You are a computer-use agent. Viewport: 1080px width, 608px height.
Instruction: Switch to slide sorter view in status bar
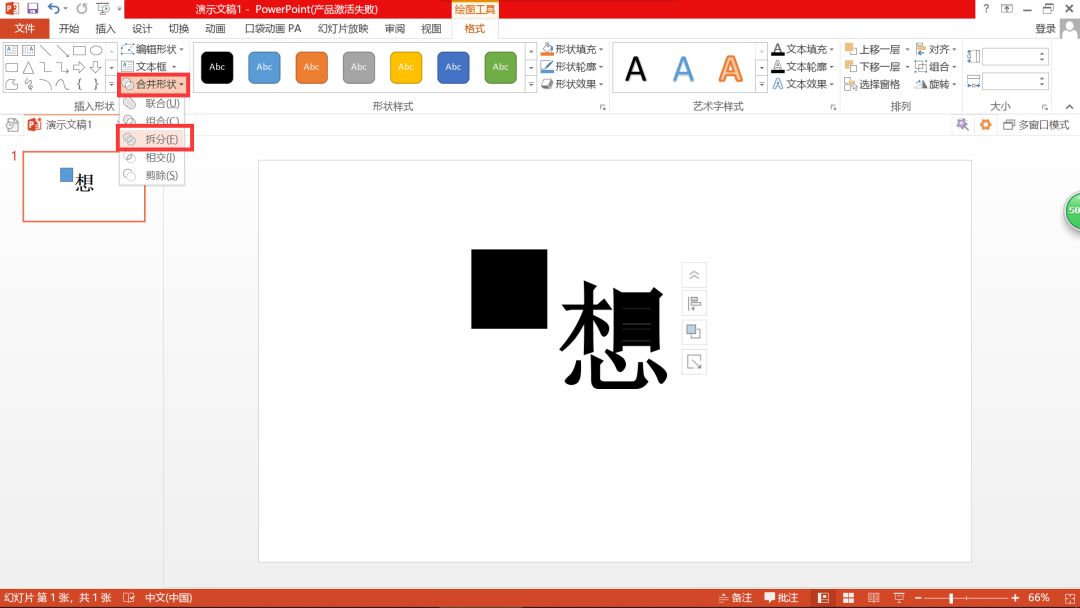tap(846, 598)
